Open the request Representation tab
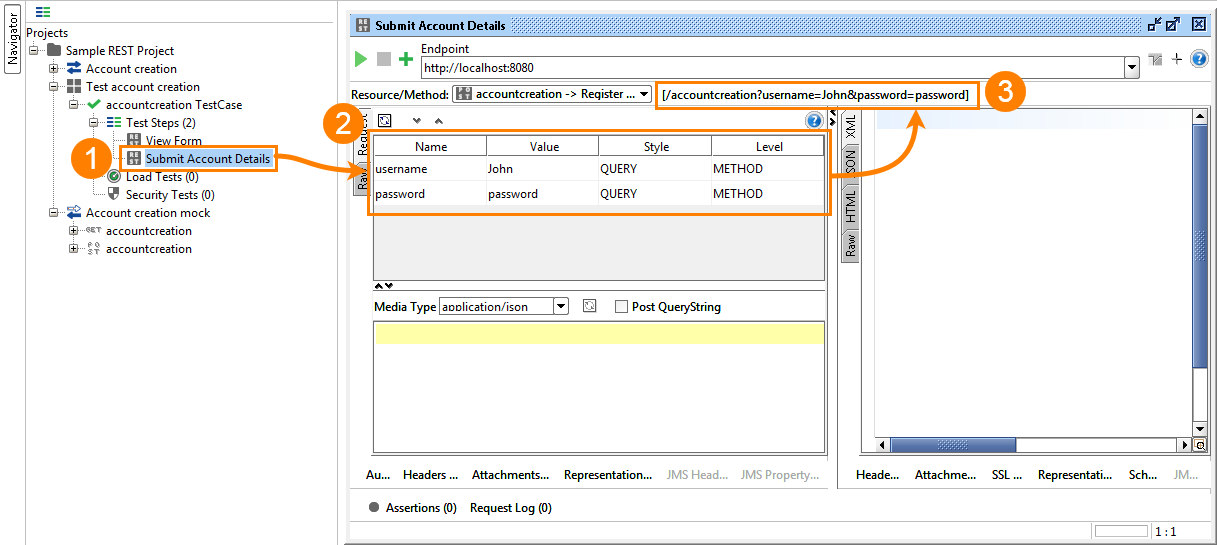This screenshot has width=1217, height=545. click(x=608, y=475)
